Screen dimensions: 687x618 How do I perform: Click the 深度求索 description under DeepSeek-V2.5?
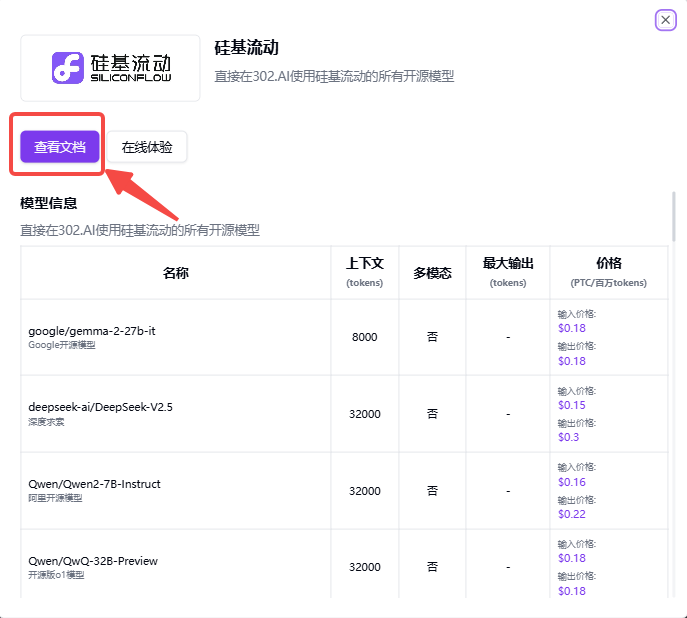coord(46,422)
